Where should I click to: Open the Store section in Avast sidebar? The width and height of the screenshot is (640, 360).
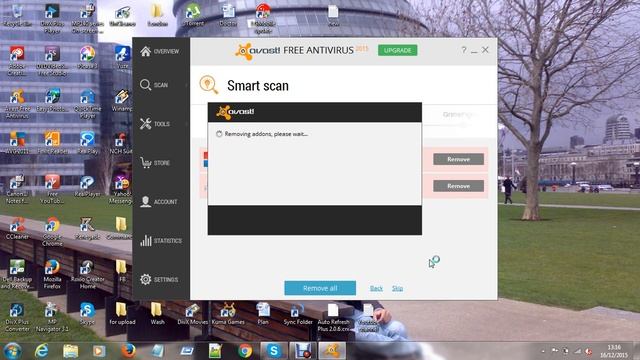[155, 162]
